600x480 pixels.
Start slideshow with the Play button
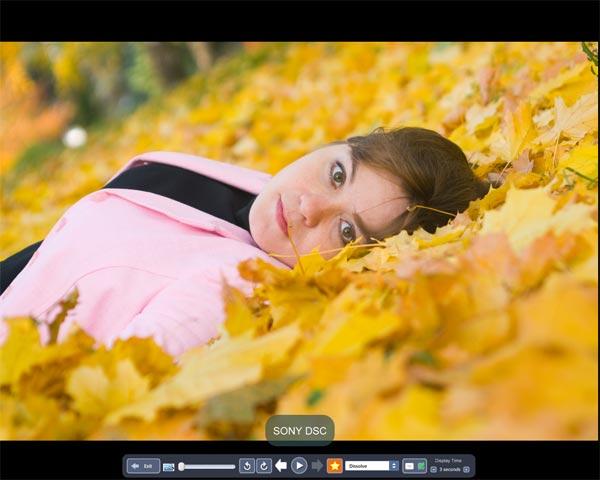coord(299,466)
